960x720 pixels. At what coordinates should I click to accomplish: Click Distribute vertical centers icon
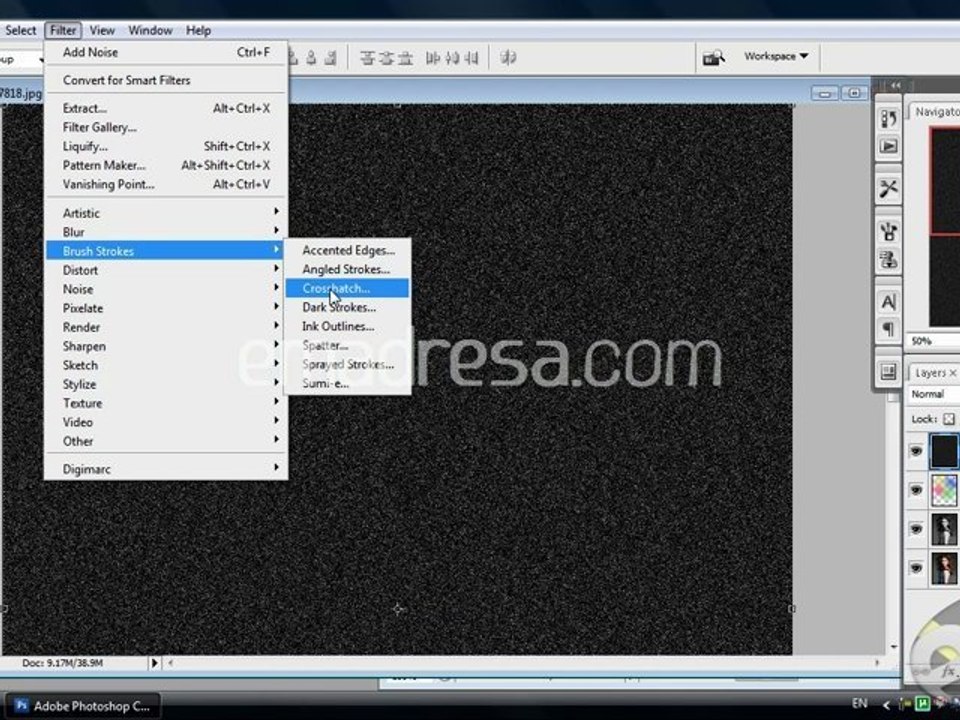coord(386,58)
